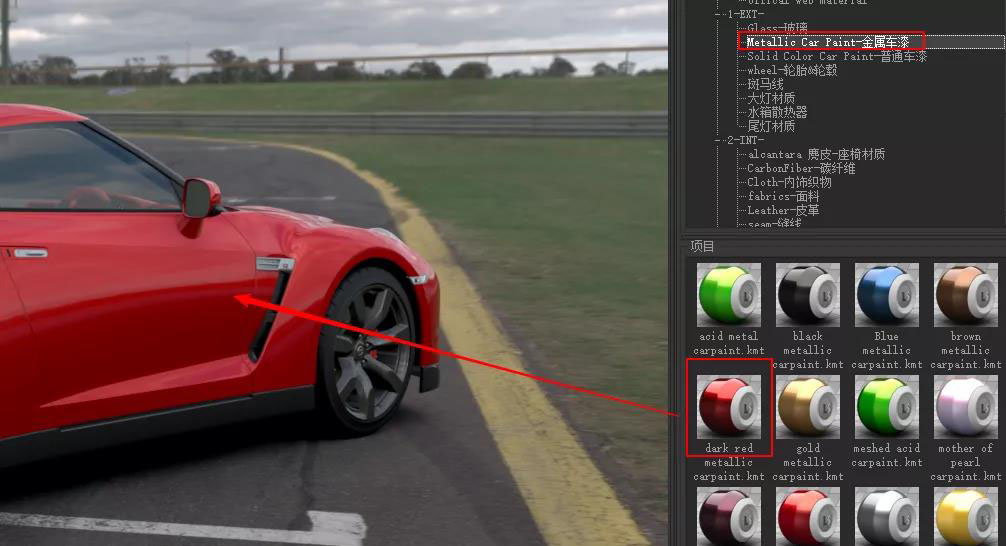
Task: Click the yellow material ball in bottom row
Action: pos(965,517)
